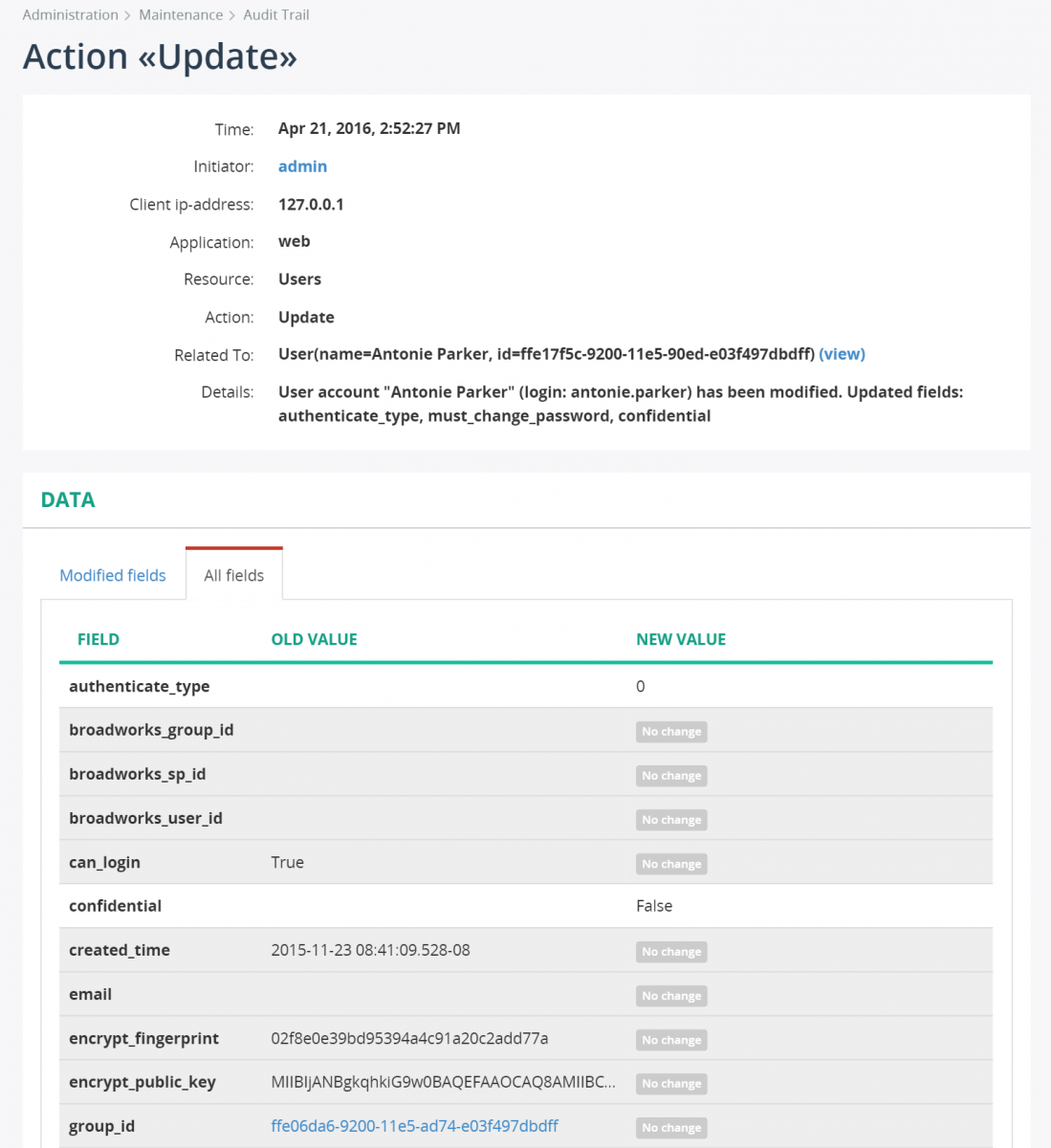Open the Maintenance breadcrumb link
The width and height of the screenshot is (1051, 1148).
coord(181,15)
